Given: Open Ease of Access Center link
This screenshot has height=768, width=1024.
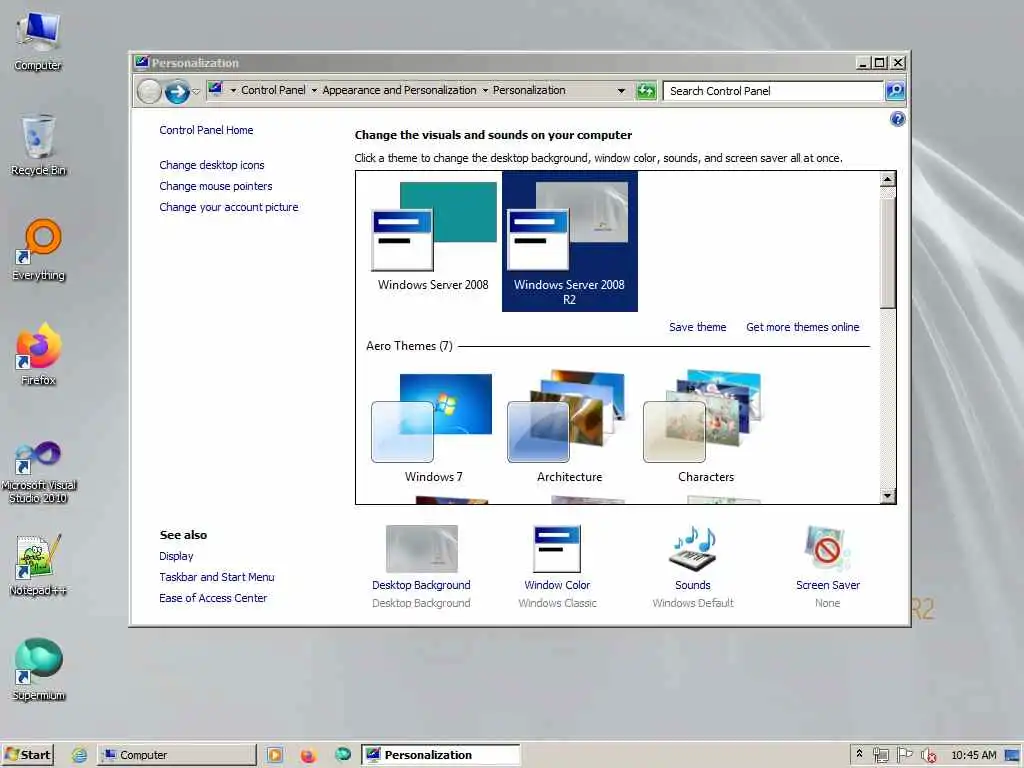Looking at the screenshot, I should click(x=213, y=598).
